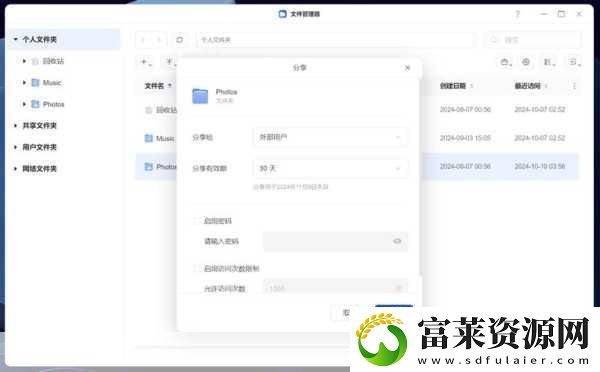This screenshot has height=372, width=600.
Task: Close the share dialog
Action: pos(408,68)
